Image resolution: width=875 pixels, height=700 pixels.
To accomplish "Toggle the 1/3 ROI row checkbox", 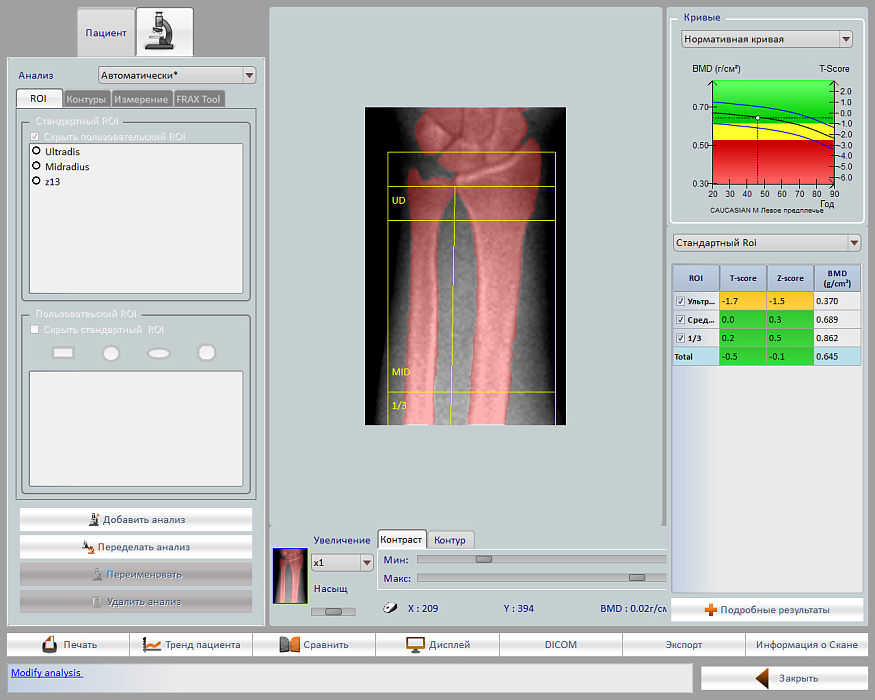I will pyautogui.click(x=680, y=338).
